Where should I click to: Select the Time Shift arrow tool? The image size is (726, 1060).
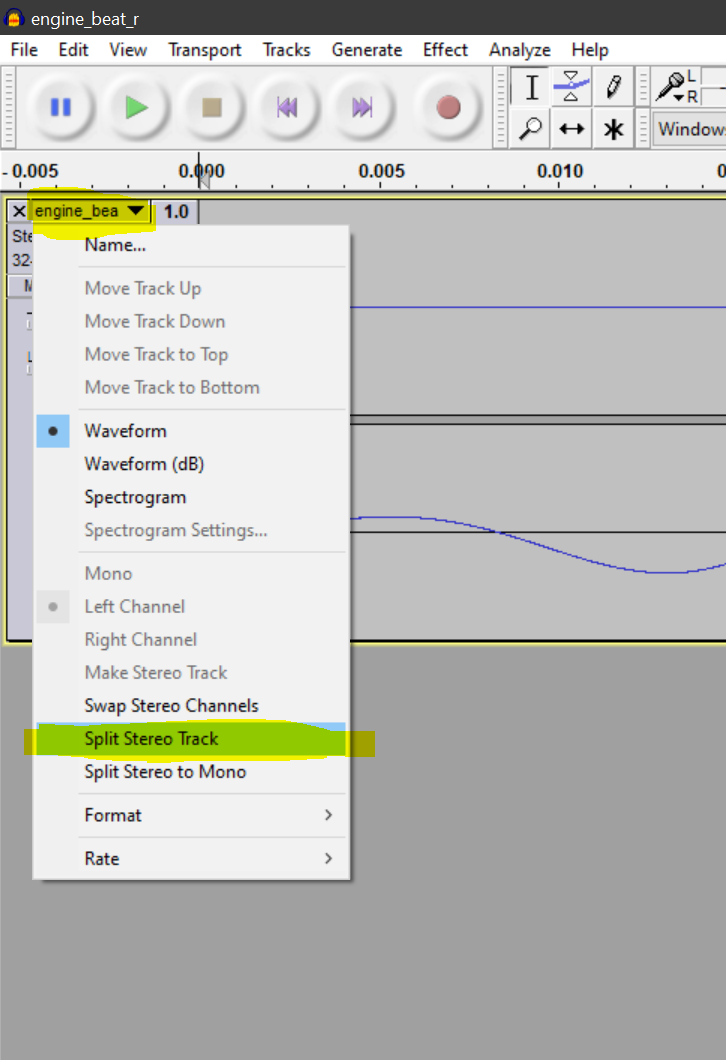click(571, 128)
